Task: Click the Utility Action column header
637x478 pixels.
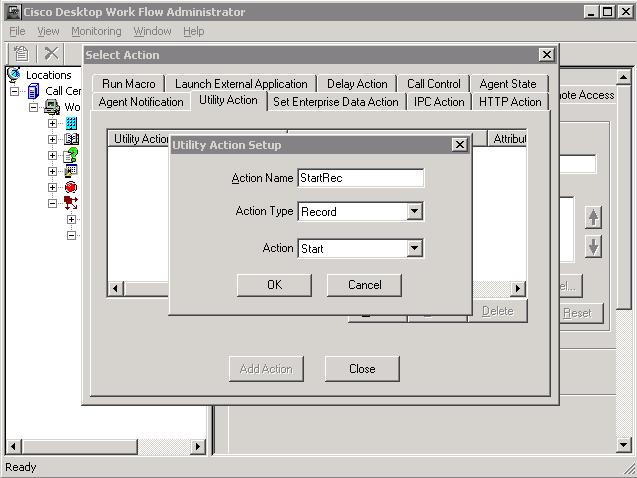Action: 138,139
